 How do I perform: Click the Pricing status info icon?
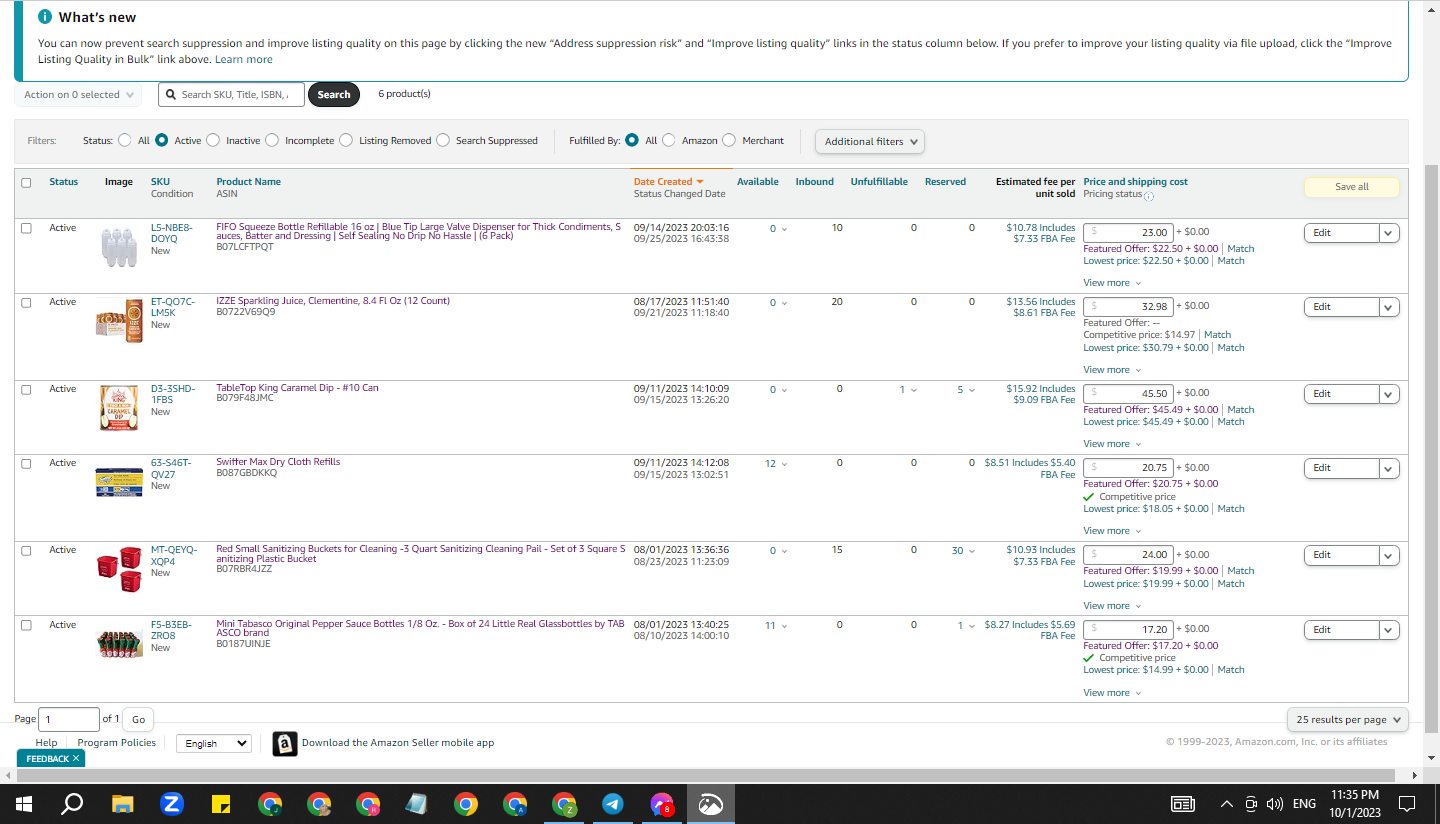1149,196
